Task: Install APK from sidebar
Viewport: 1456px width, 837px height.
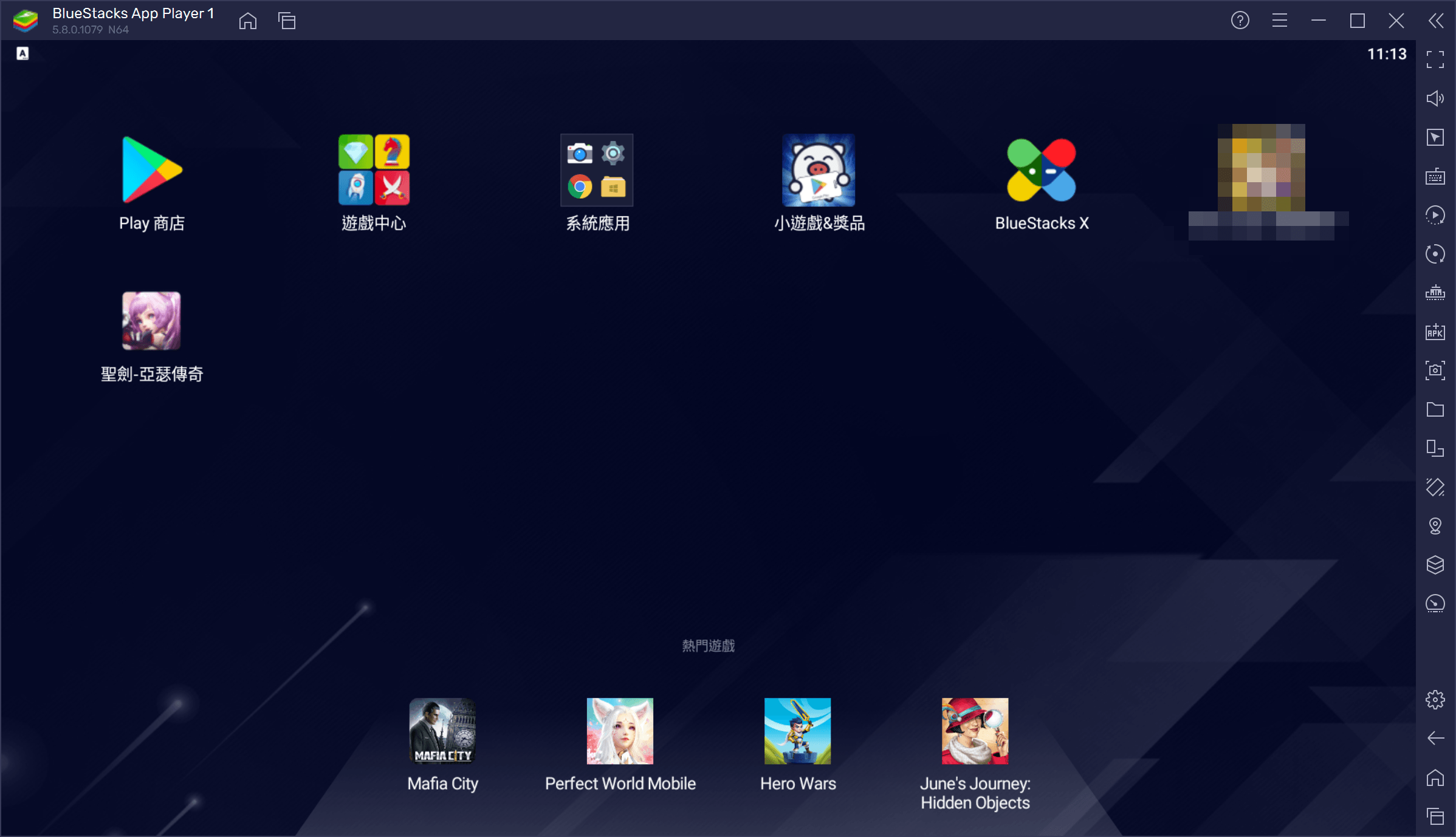Action: 1435,332
